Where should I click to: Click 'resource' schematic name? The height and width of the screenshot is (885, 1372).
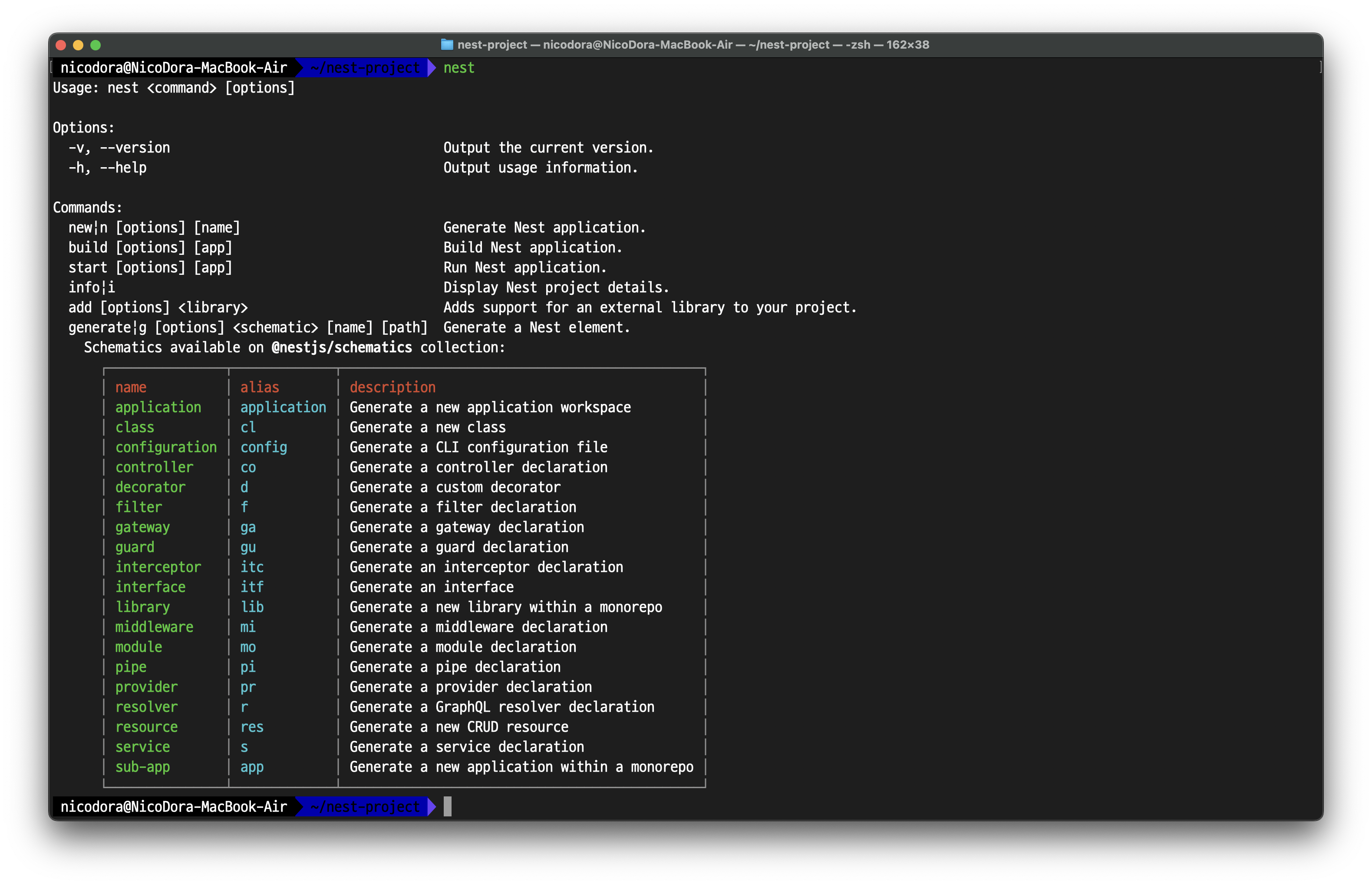pyautogui.click(x=146, y=727)
